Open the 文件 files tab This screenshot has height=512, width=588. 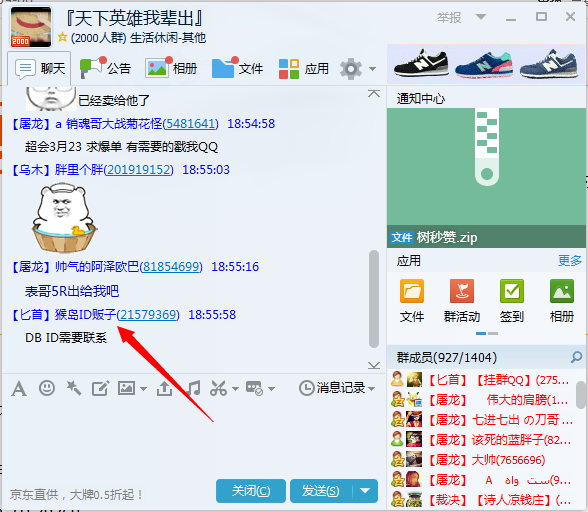(x=237, y=69)
